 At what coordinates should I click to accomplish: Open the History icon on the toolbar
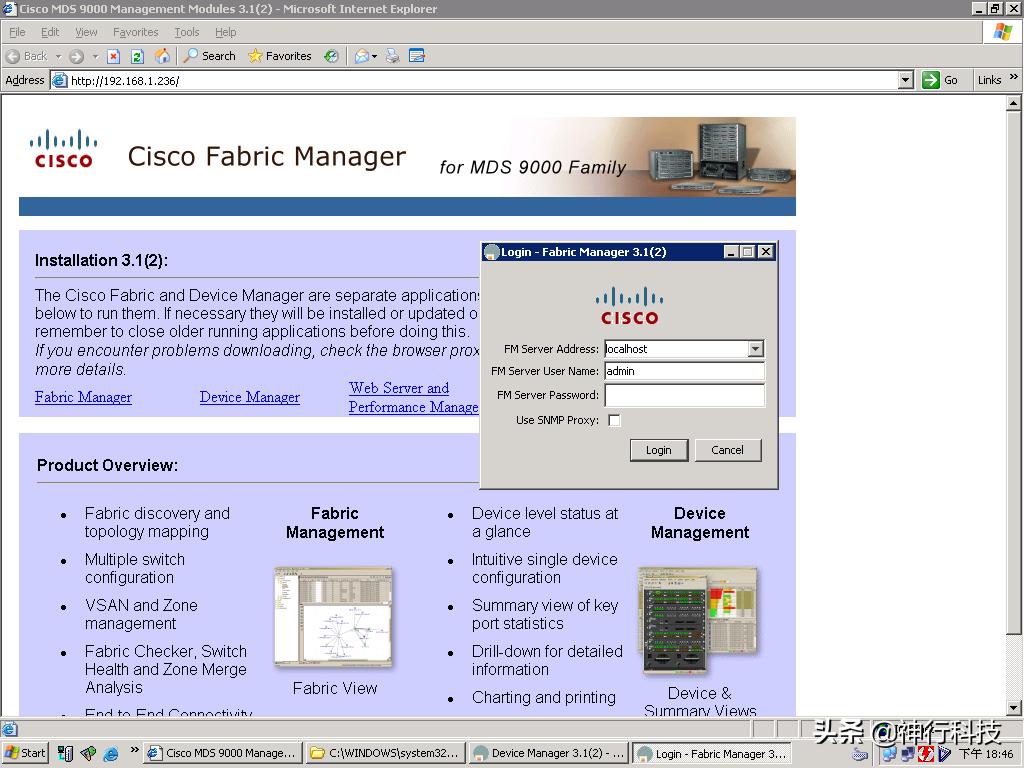(x=331, y=56)
